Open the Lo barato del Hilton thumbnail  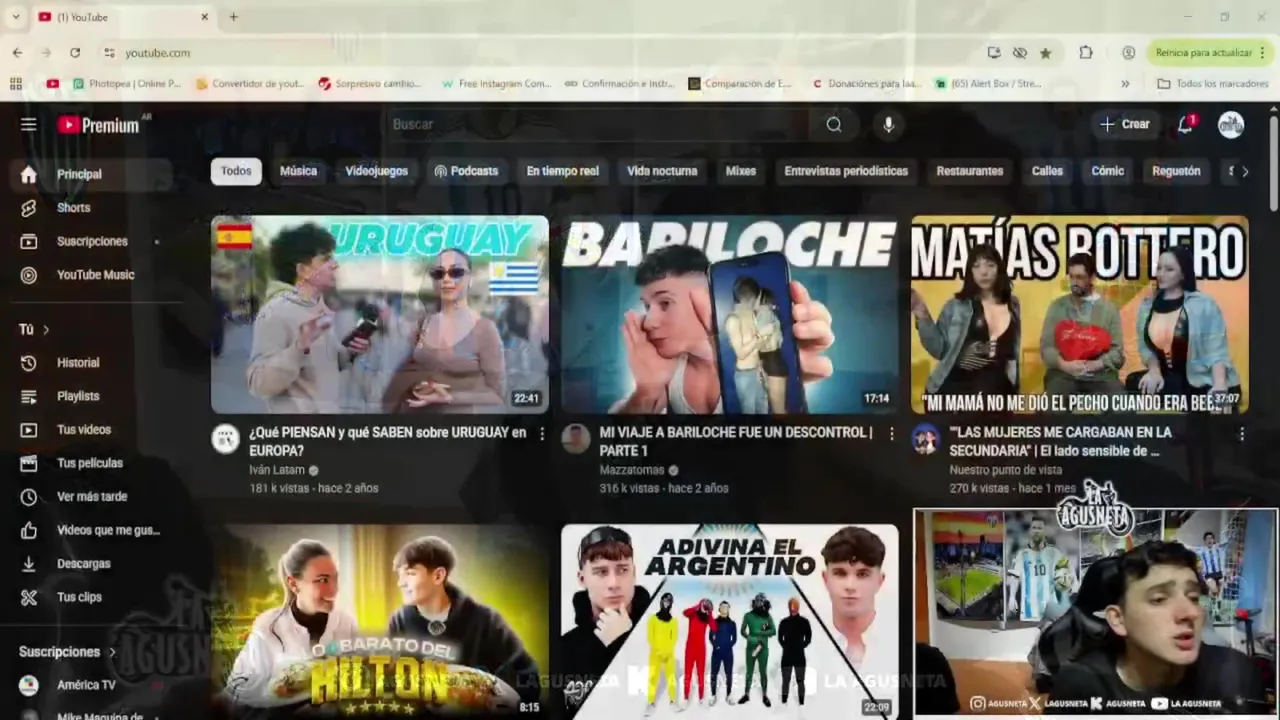point(380,620)
